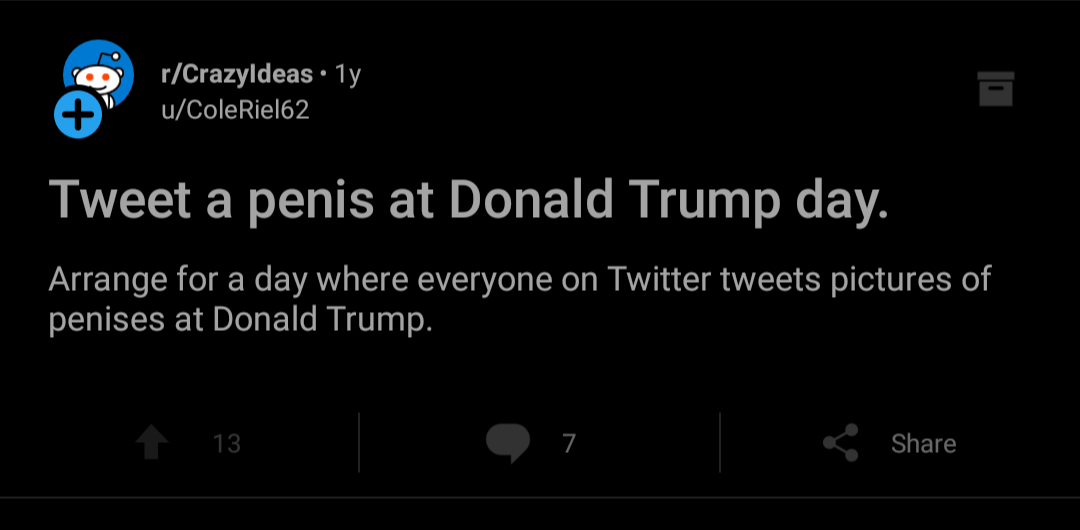1080x530 pixels.
Task: Click the horizontal line below the post
Action: 540,497
